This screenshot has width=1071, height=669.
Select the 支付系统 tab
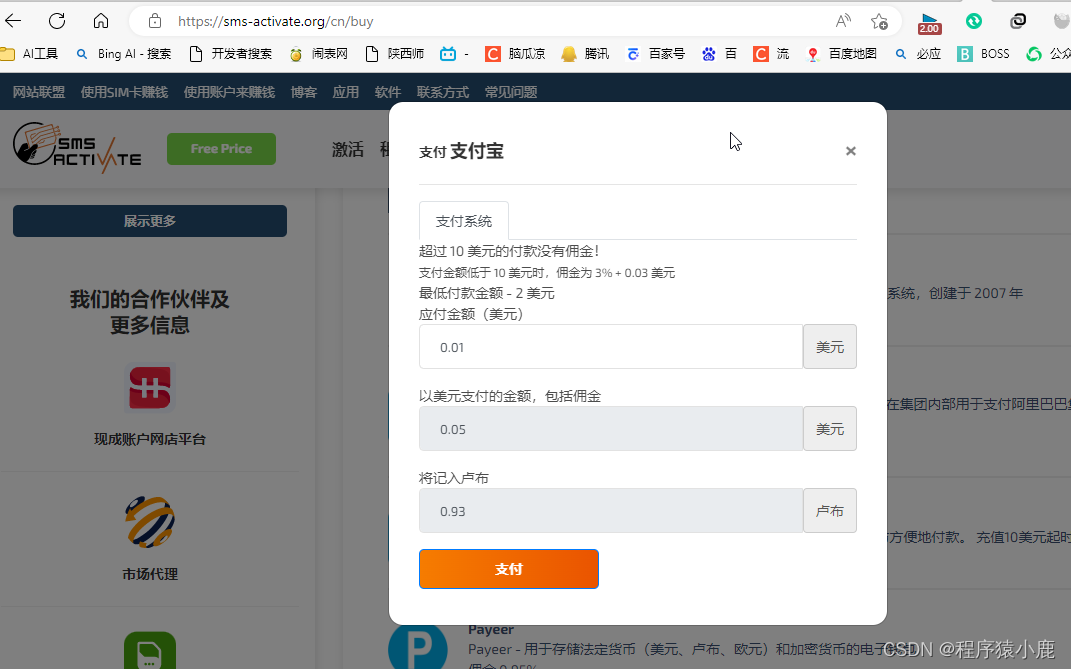click(x=464, y=221)
